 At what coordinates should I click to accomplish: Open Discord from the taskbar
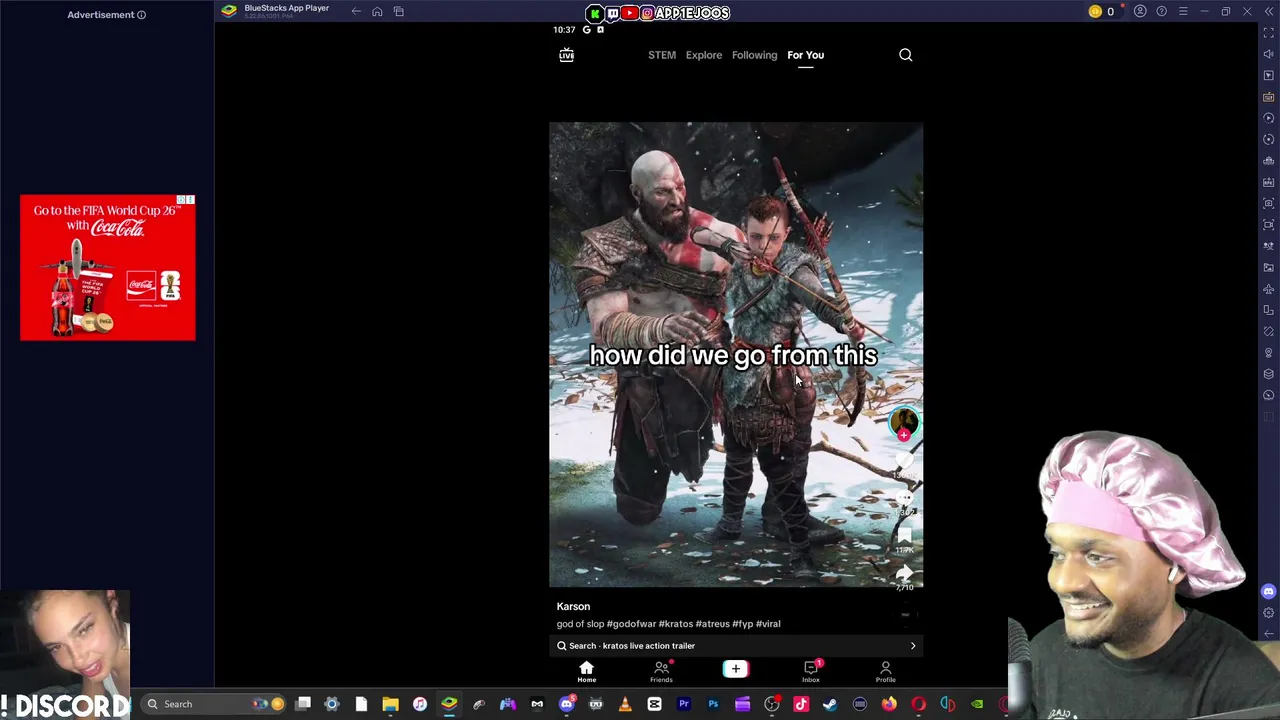[x=566, y=704]
